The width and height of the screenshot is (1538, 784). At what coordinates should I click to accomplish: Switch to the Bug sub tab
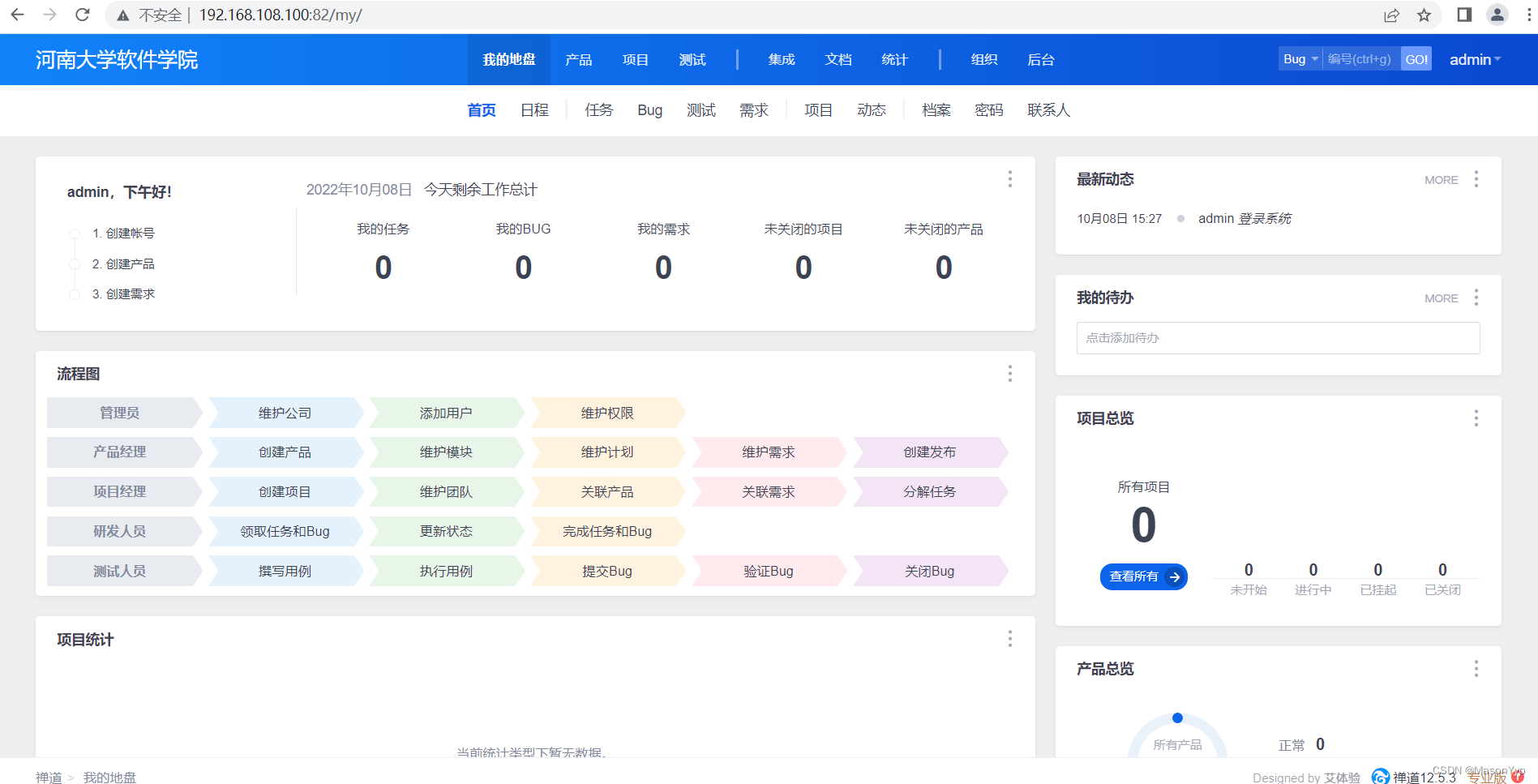click(650, 110)
